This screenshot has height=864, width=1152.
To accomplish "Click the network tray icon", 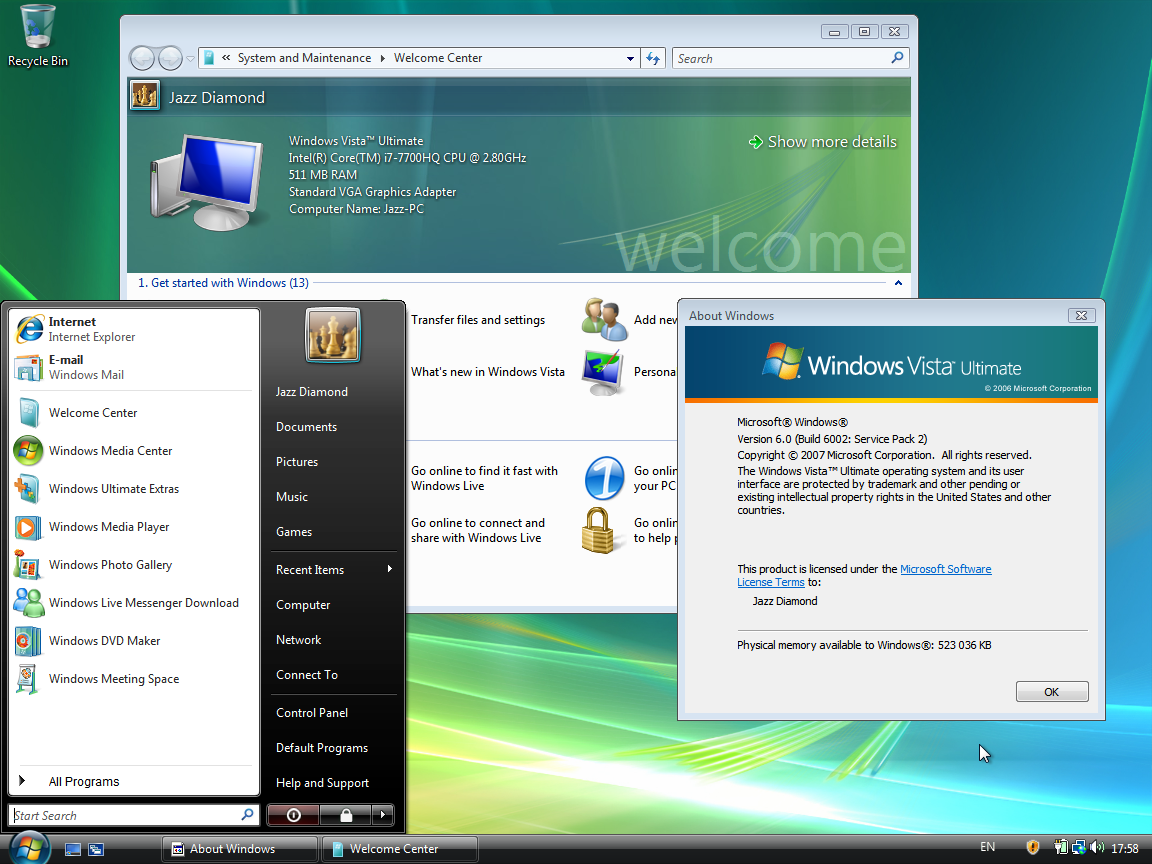I will [x=1079, y=848].
